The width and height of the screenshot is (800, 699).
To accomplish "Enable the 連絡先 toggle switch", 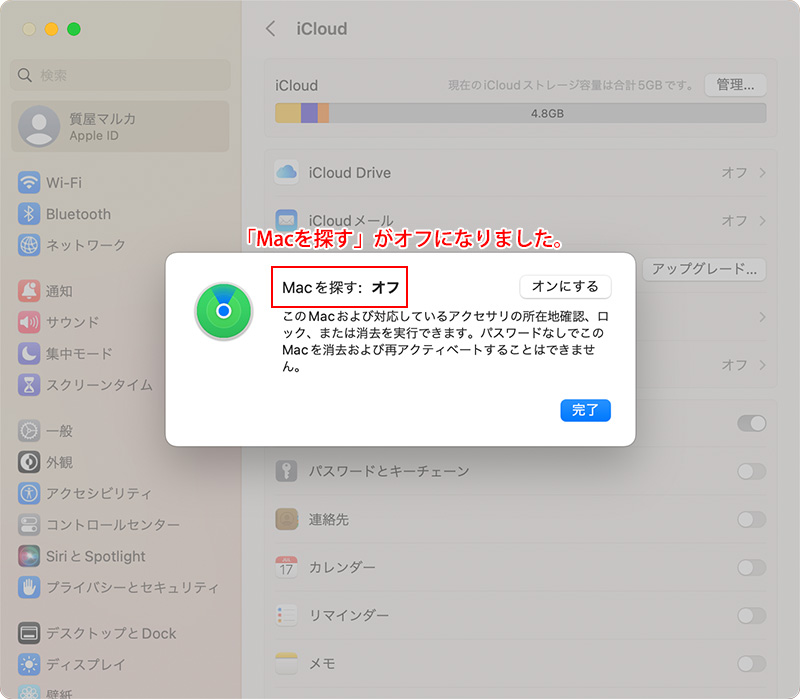I will point(751,519).
